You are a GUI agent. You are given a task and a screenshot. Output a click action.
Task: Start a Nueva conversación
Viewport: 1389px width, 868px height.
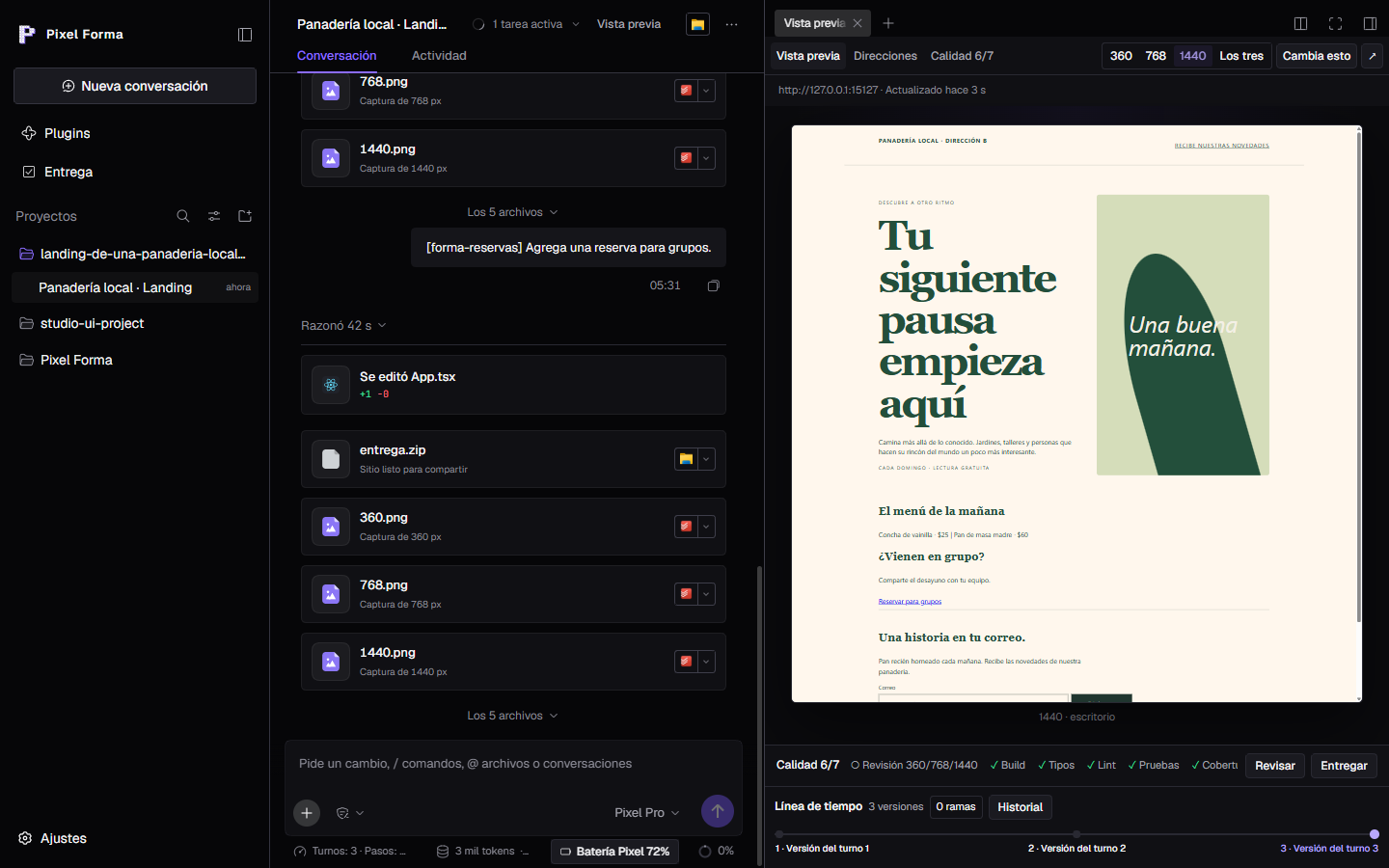click(x=135, y=86)
